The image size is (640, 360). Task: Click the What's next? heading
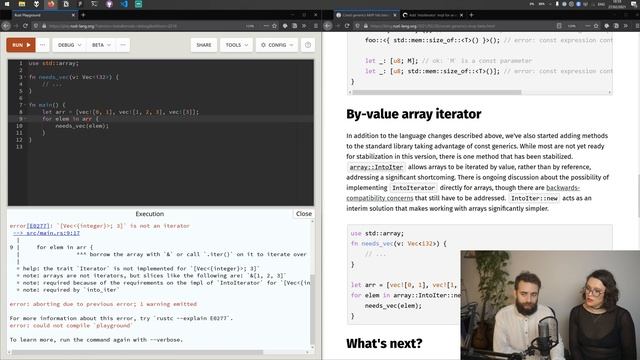(384, 343)
